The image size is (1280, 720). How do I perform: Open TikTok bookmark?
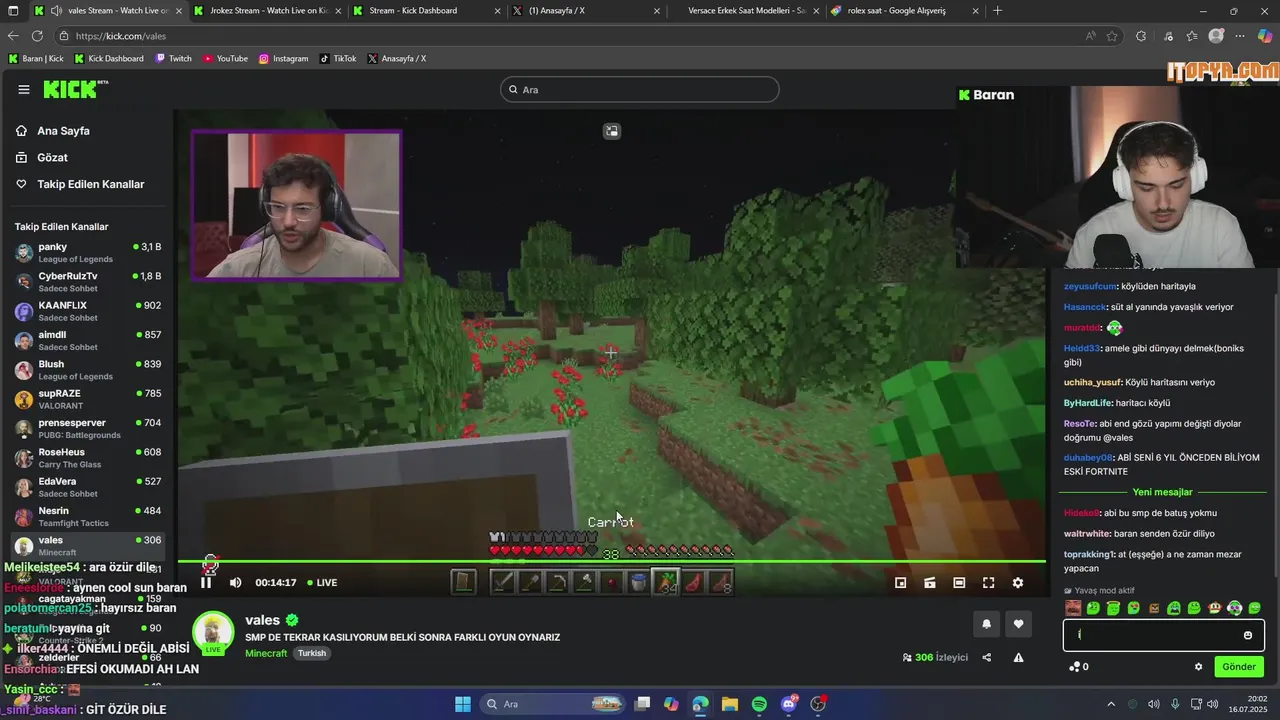338,59
